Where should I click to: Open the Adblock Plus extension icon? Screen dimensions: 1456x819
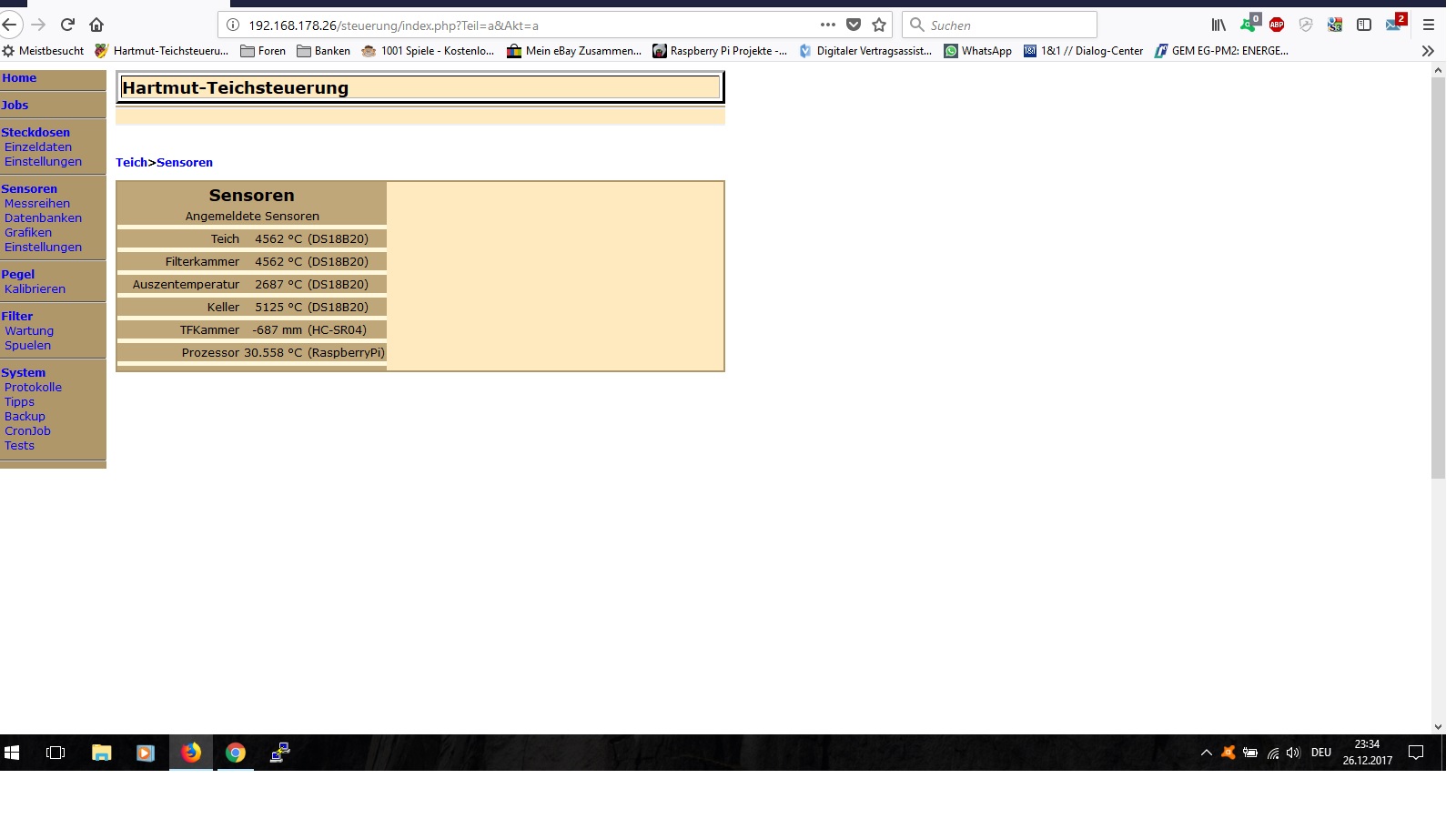click(x=1277, y=25)
